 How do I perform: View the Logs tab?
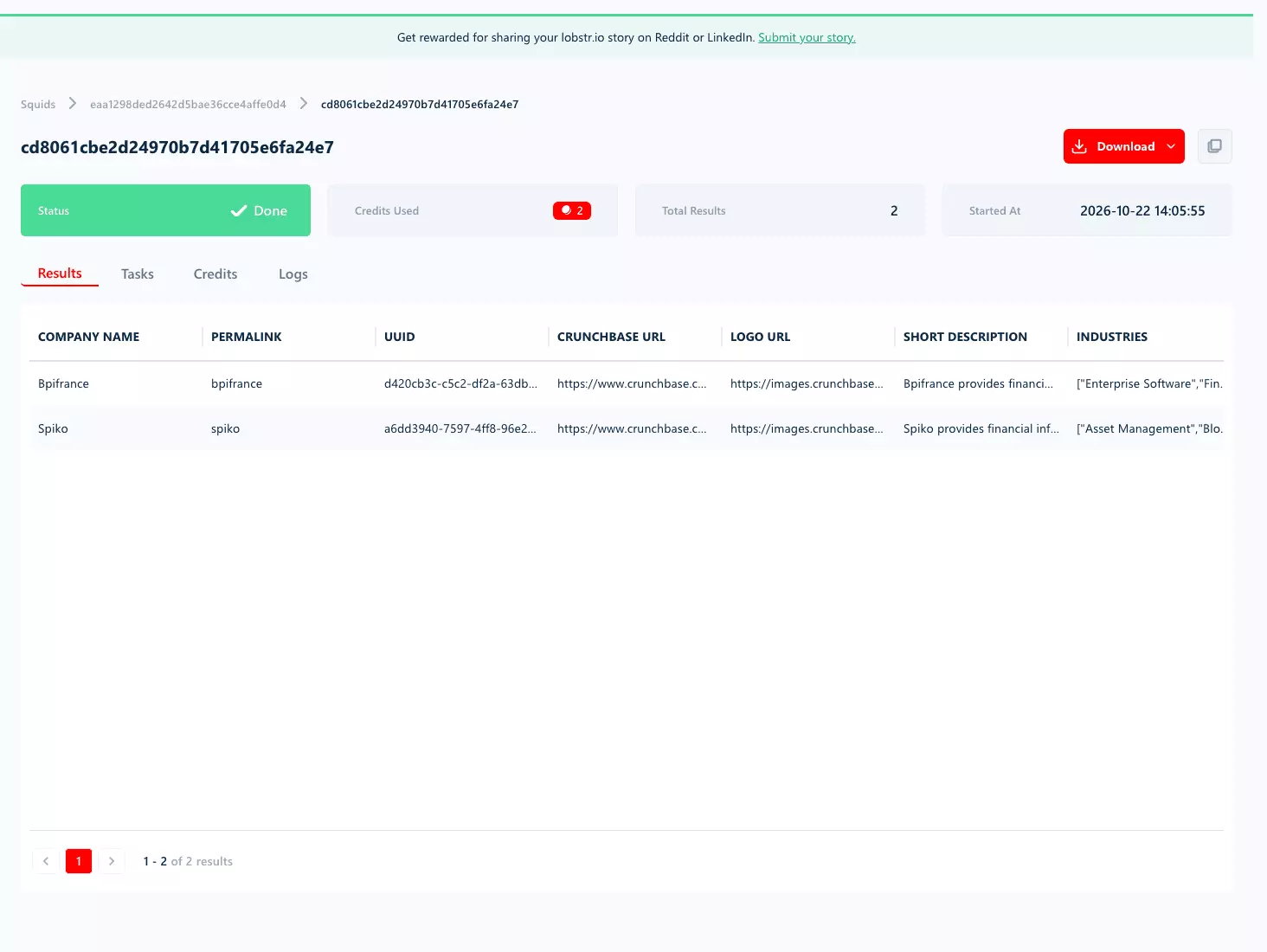[293, 273]
